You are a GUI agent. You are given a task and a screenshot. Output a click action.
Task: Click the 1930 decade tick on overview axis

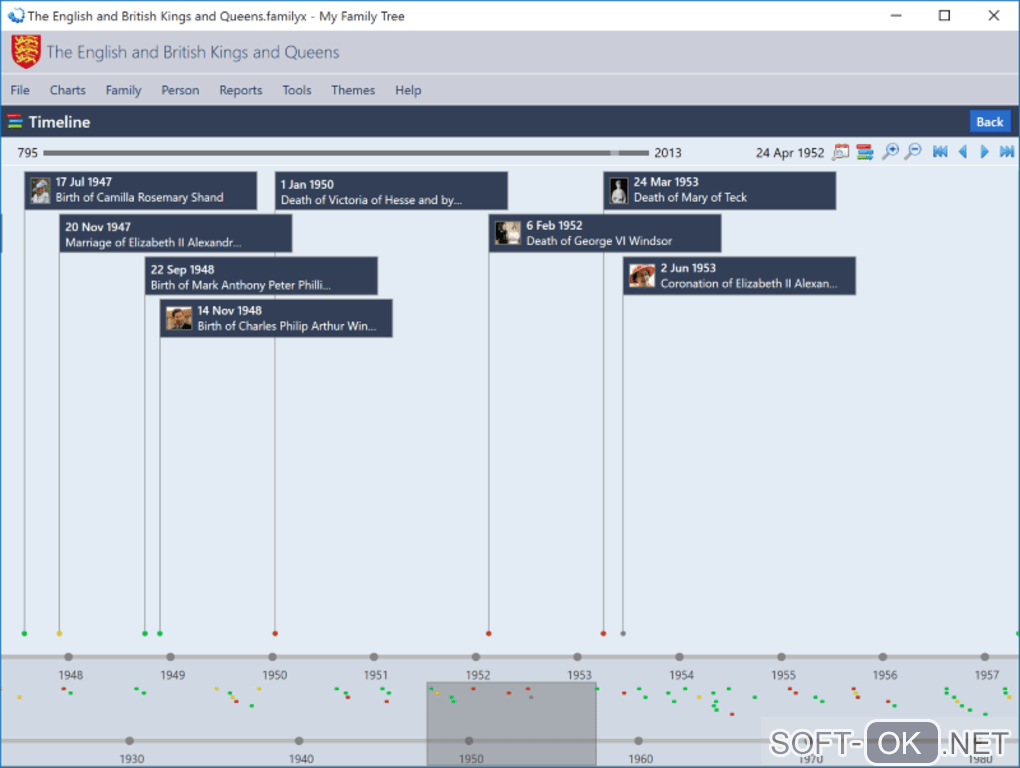[x=129, y=741]
